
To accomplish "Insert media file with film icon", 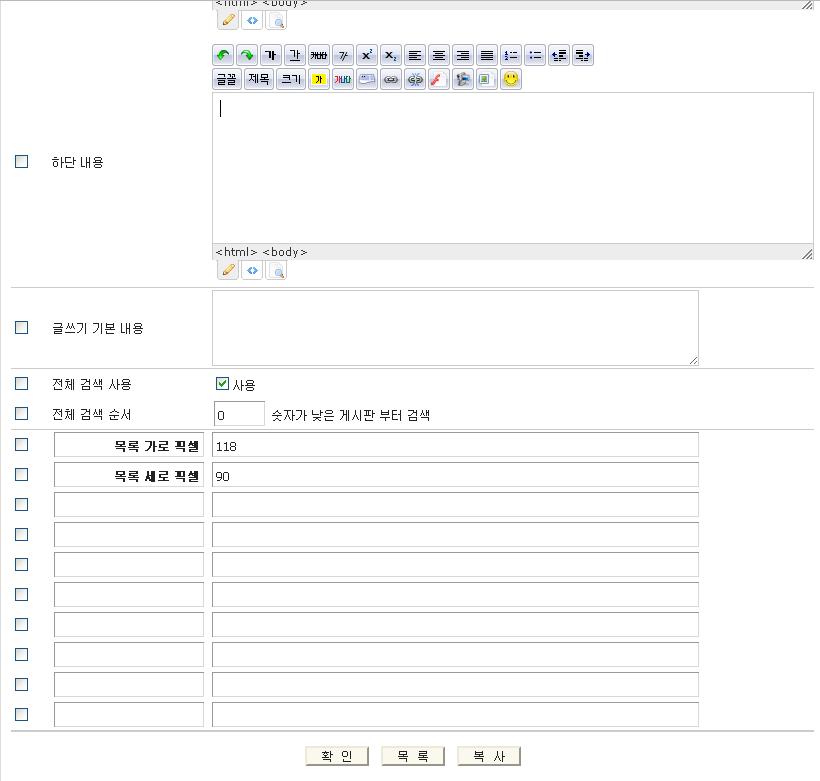I will 463,80.
